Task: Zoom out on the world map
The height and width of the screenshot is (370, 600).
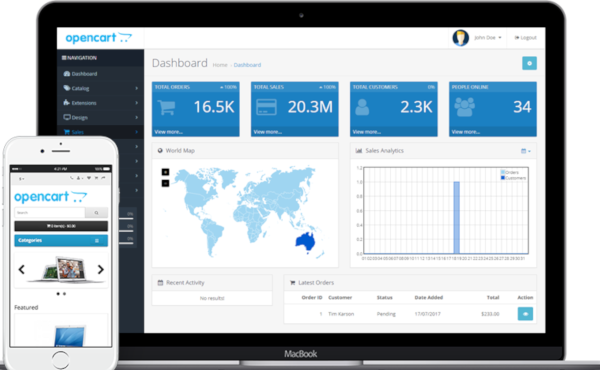Action: click(165, 183)
